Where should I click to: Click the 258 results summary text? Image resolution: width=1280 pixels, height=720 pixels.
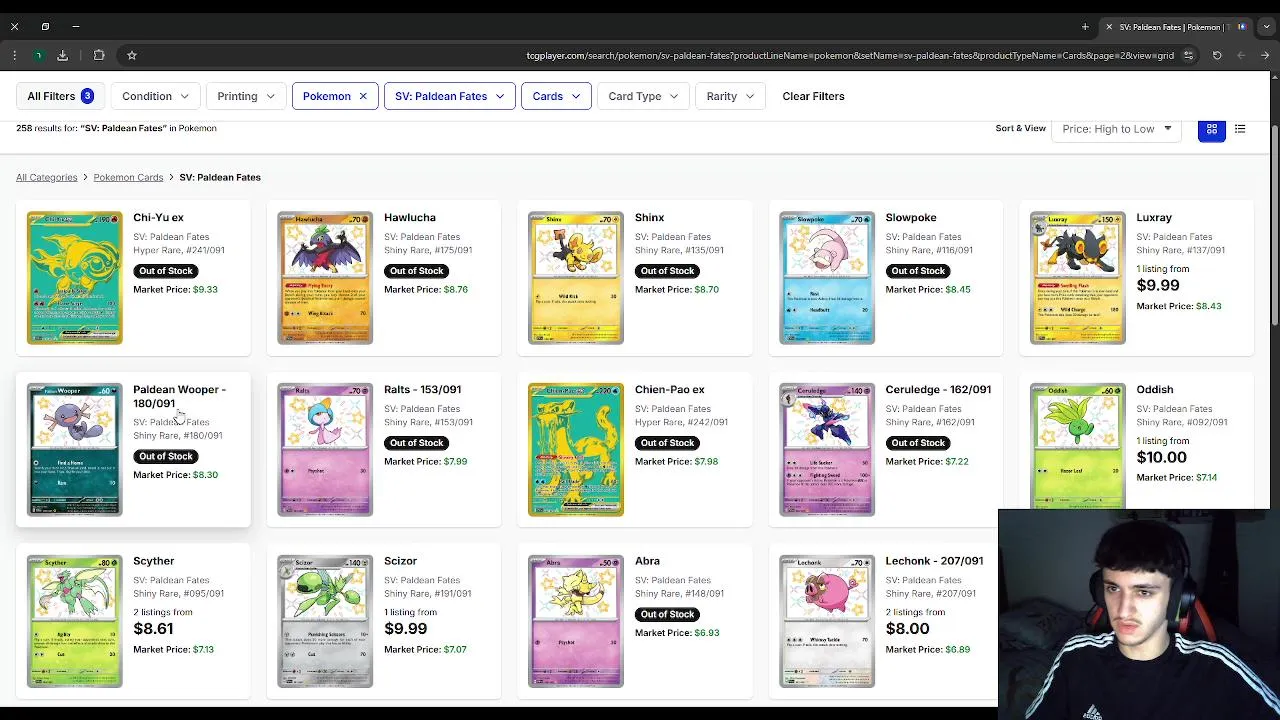point(116,128)
